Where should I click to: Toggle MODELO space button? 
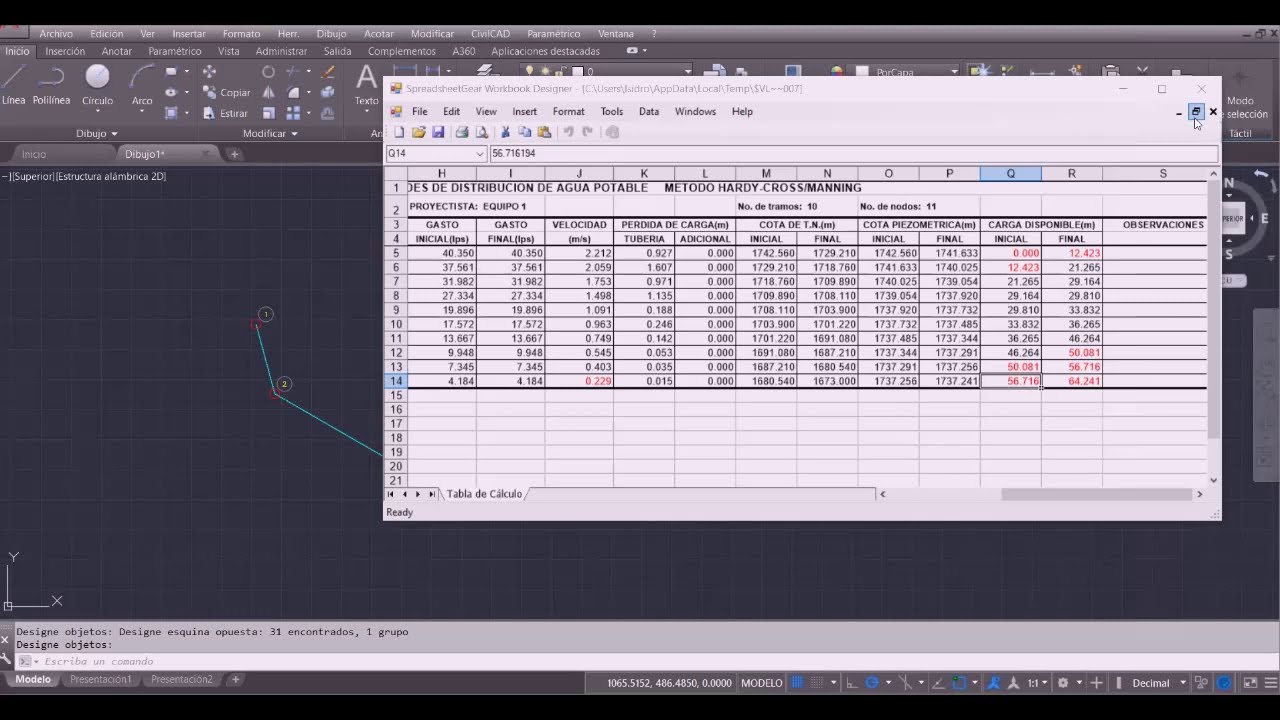coord(762,683)
